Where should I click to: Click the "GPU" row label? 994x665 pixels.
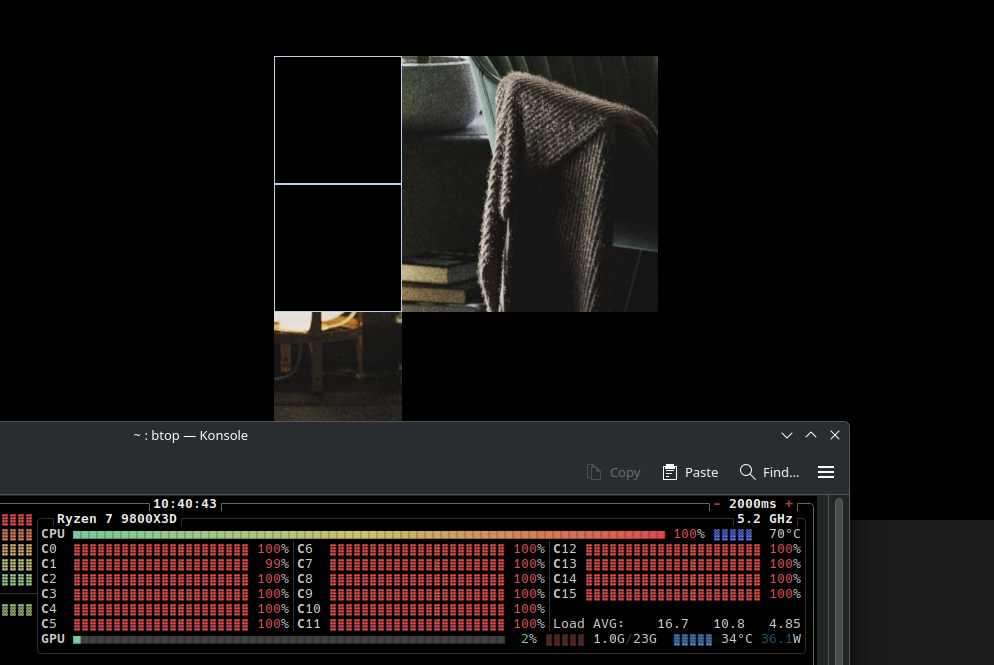pos(53,639)
